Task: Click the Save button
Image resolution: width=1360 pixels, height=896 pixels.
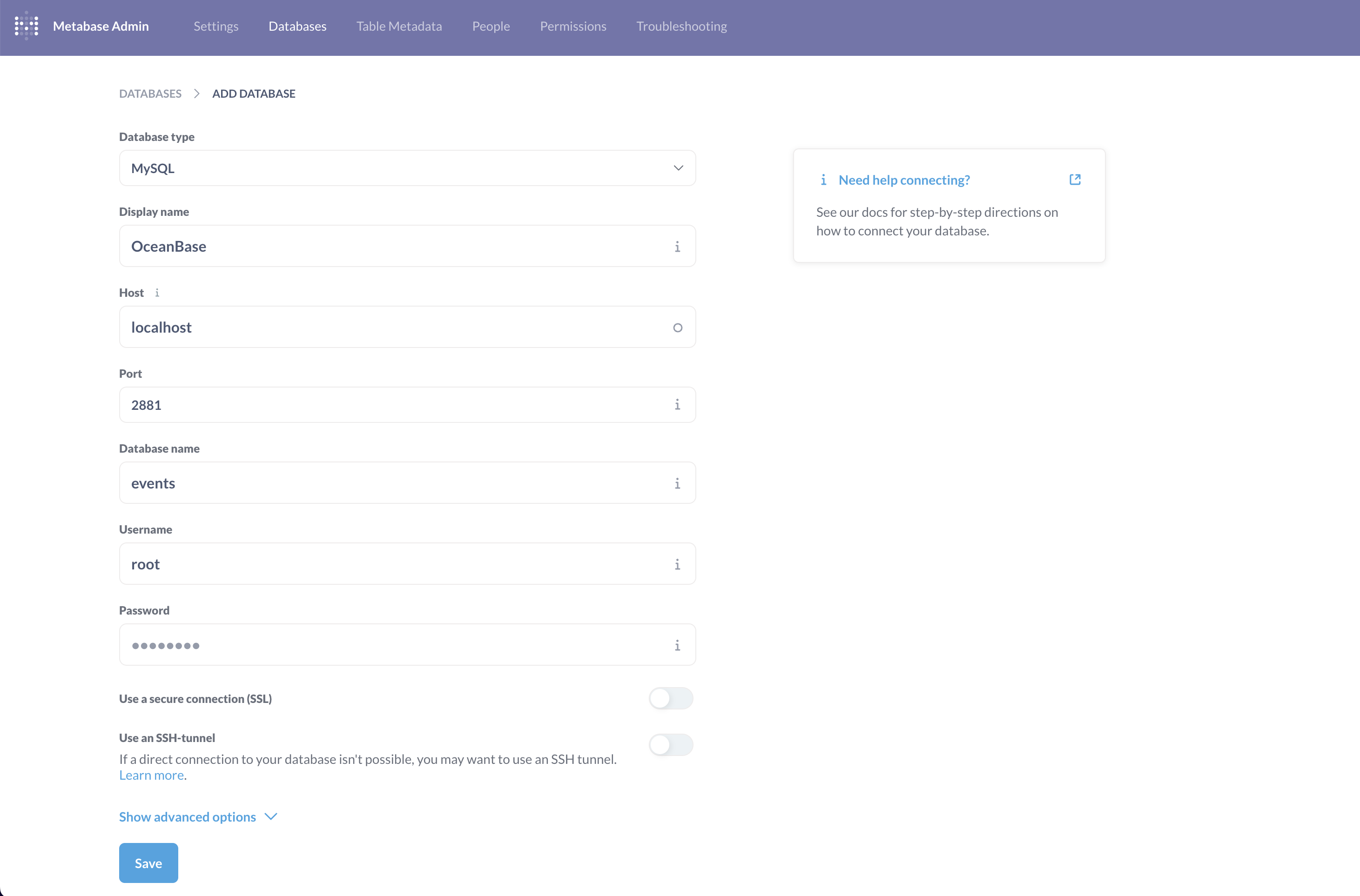Action: tap(148, 863)
